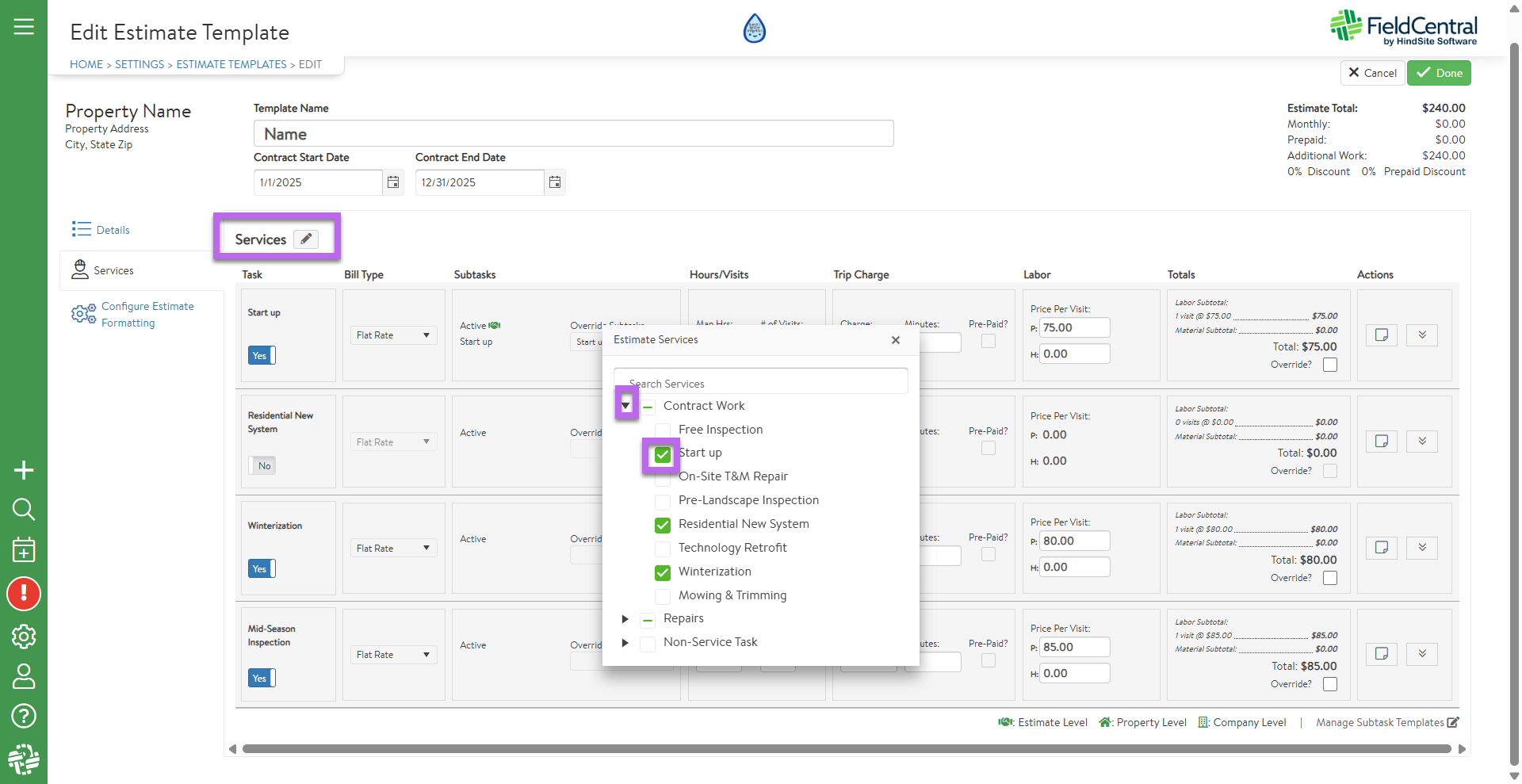The image size is (1522, 784).
Task: Toggle the Residential New System No switch
Action: [x=262, y=465]
